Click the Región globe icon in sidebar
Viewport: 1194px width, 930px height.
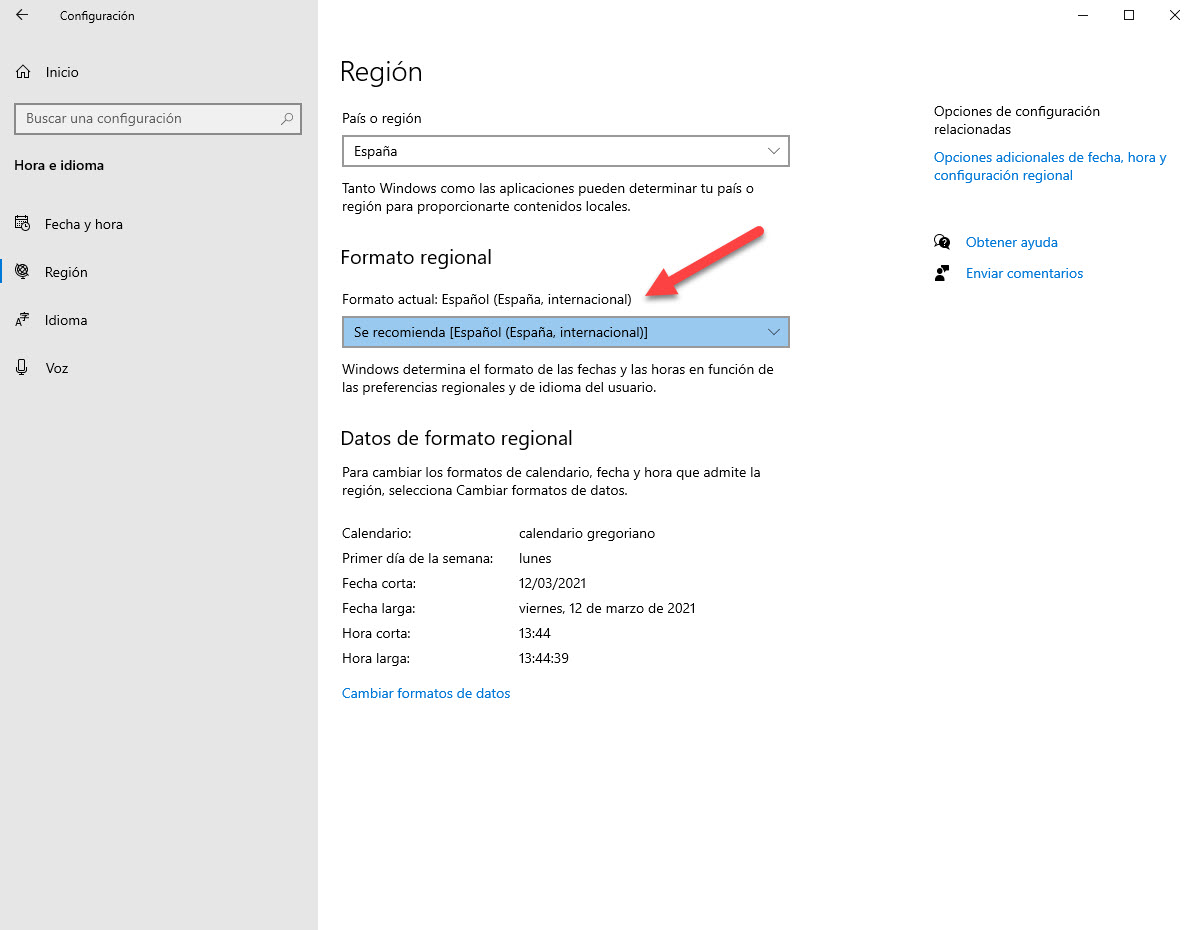(23, 271)
